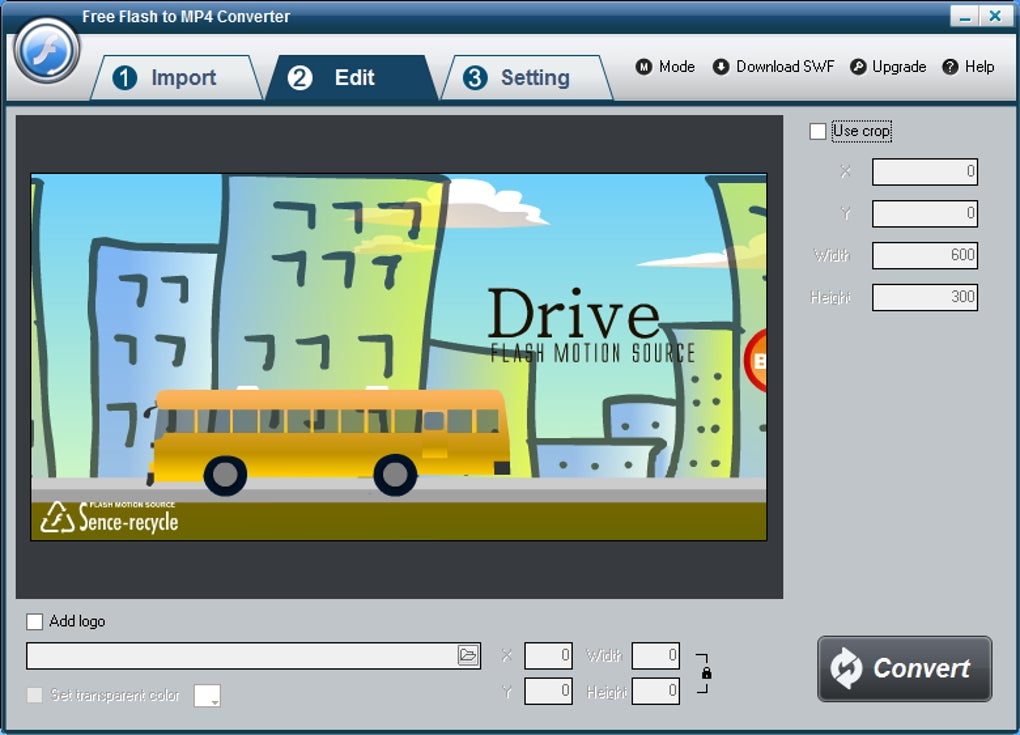Select the crop Height field showing 300

[924, 297]
